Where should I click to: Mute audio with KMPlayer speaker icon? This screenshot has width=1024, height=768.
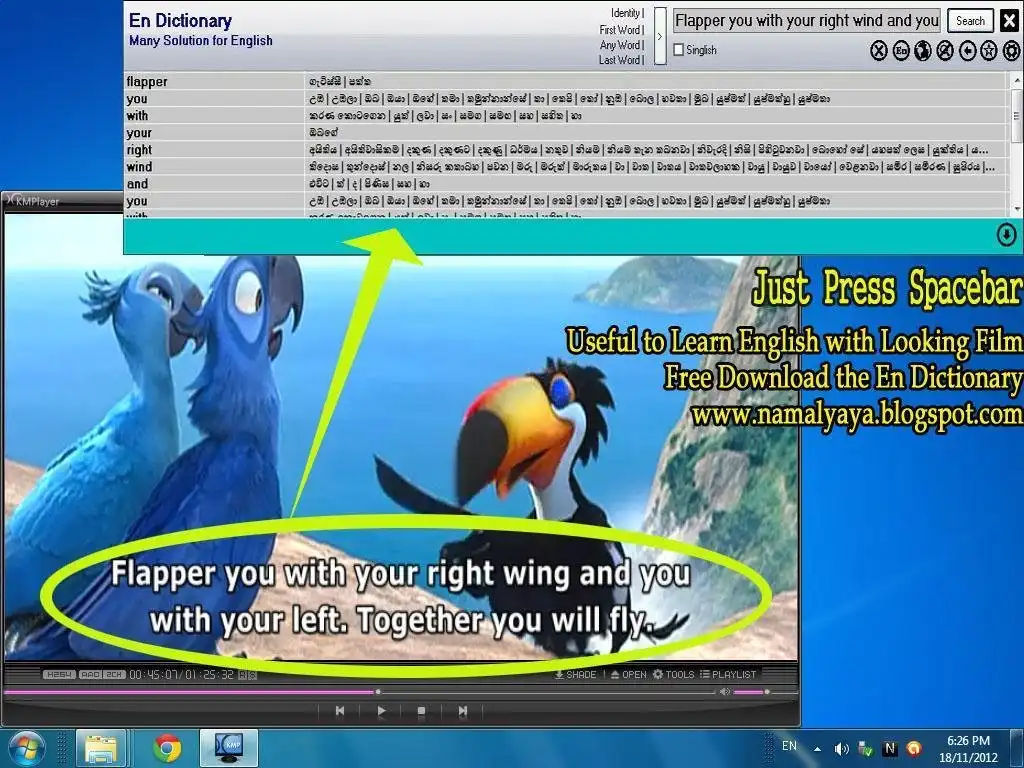pos(725,691)
